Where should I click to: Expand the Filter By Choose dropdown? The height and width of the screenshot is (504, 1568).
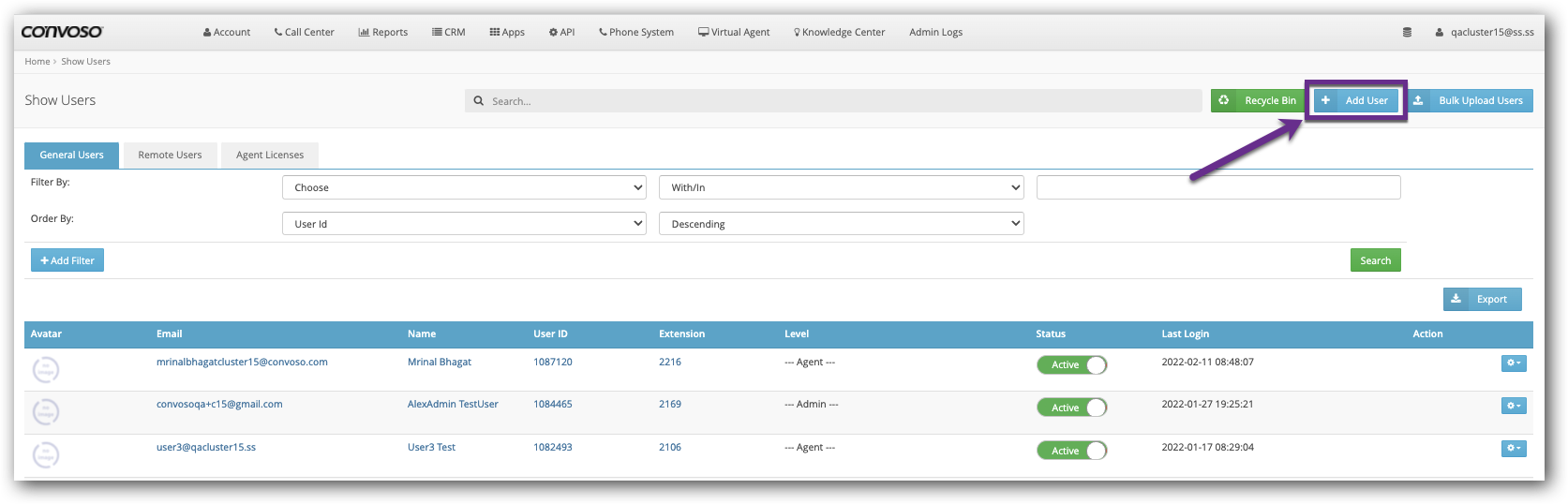coord(464,187)
